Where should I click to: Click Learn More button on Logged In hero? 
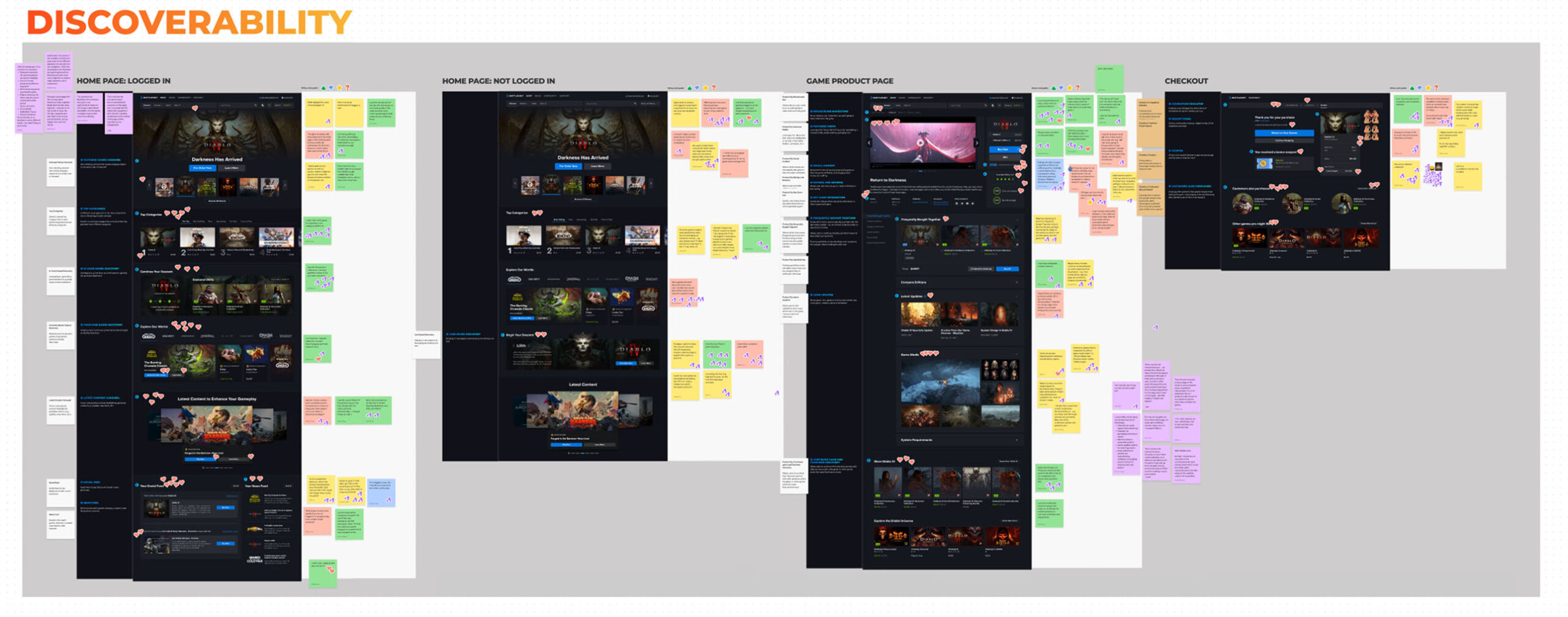[x=232, y=168]
